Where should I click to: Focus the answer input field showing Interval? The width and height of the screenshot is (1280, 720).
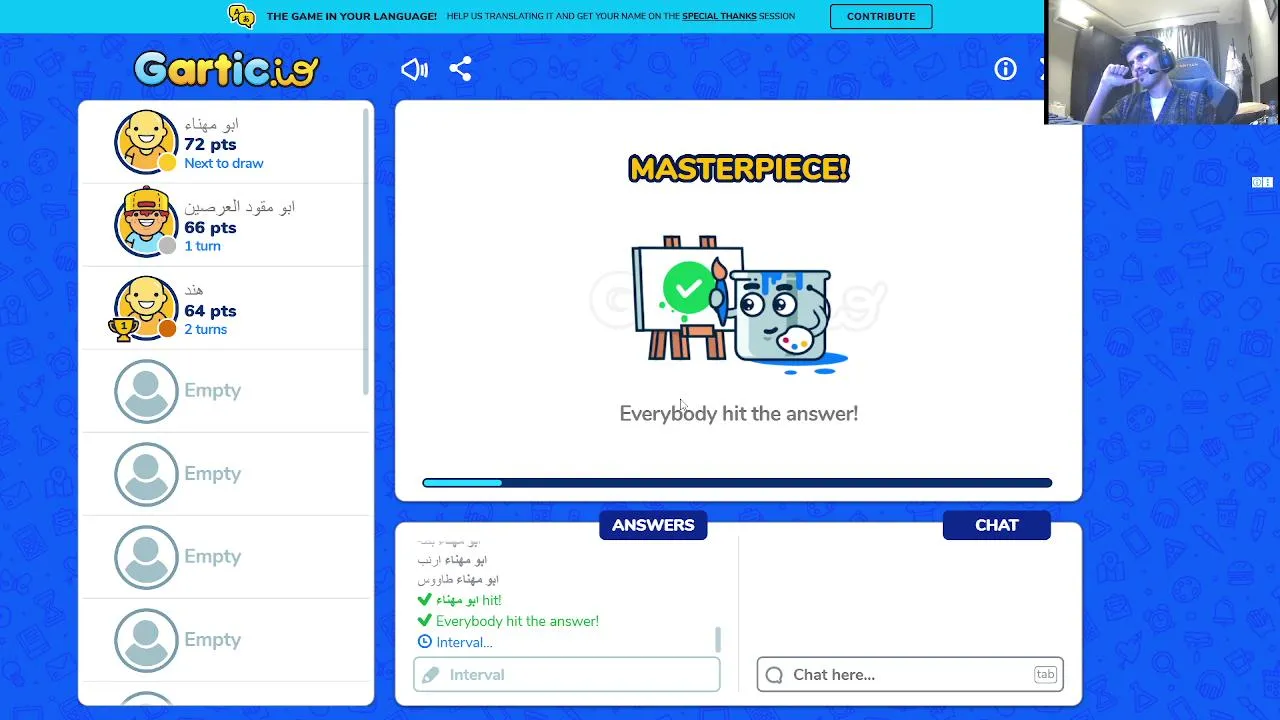pyautogui.click(x=567, y=675)
